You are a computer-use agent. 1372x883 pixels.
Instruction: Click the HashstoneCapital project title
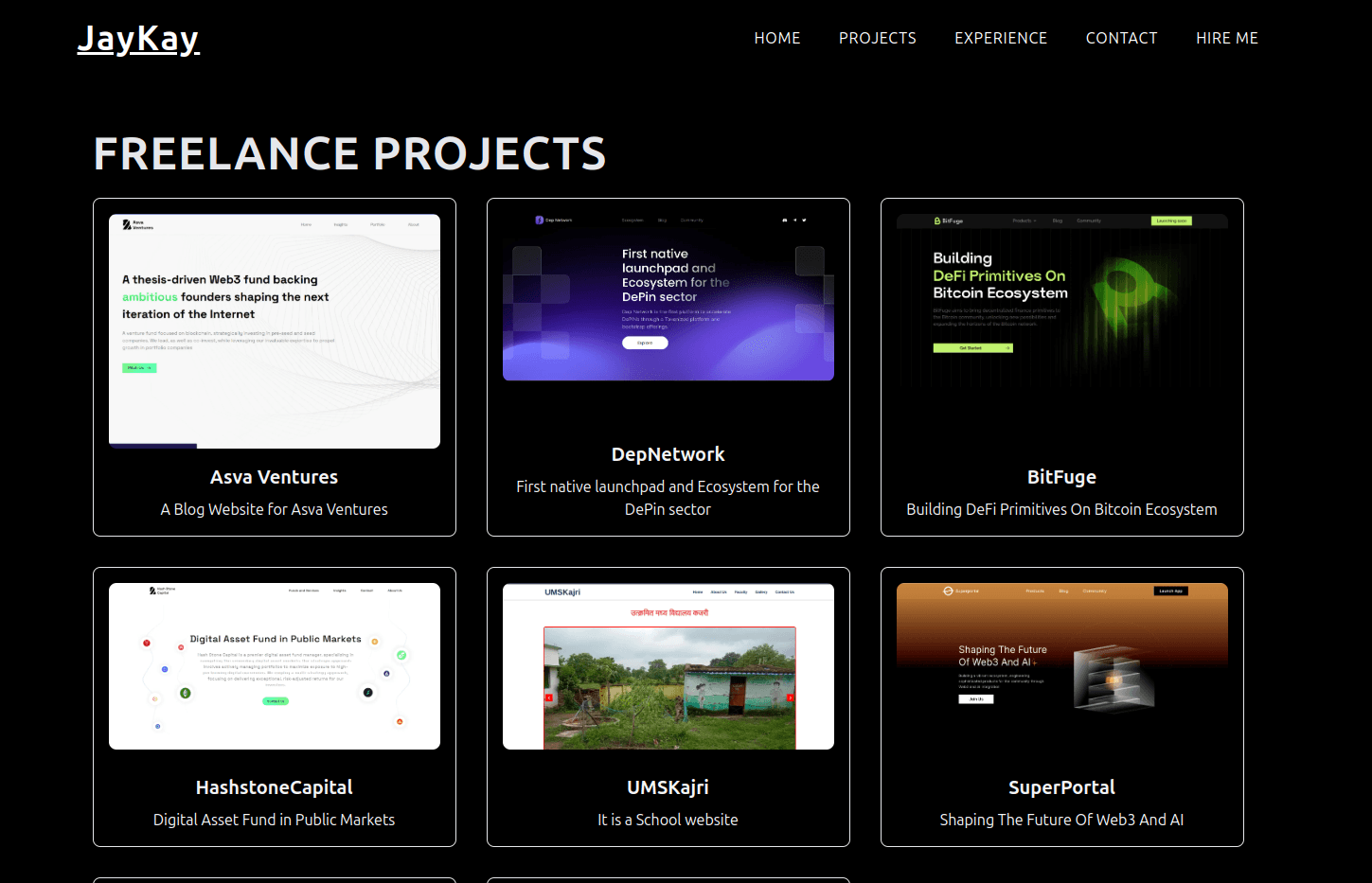[275, 787]
